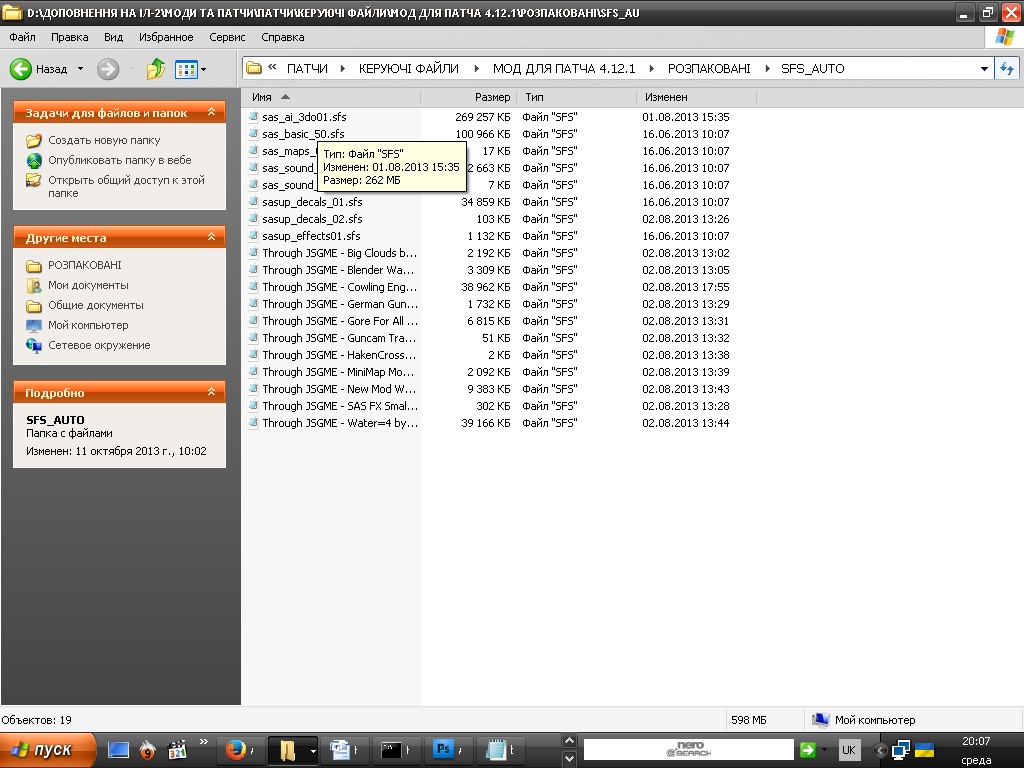Click Show Desktop quick launch icon

(118, 750)
